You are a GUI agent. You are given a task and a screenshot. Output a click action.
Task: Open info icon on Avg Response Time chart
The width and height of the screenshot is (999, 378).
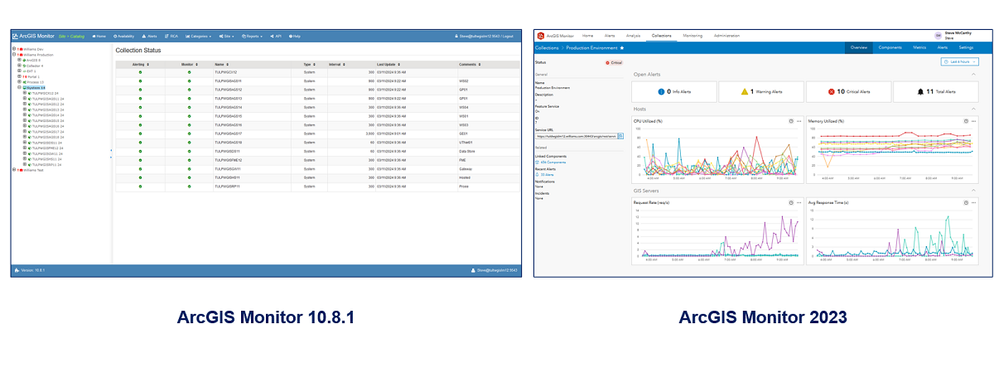965,202
